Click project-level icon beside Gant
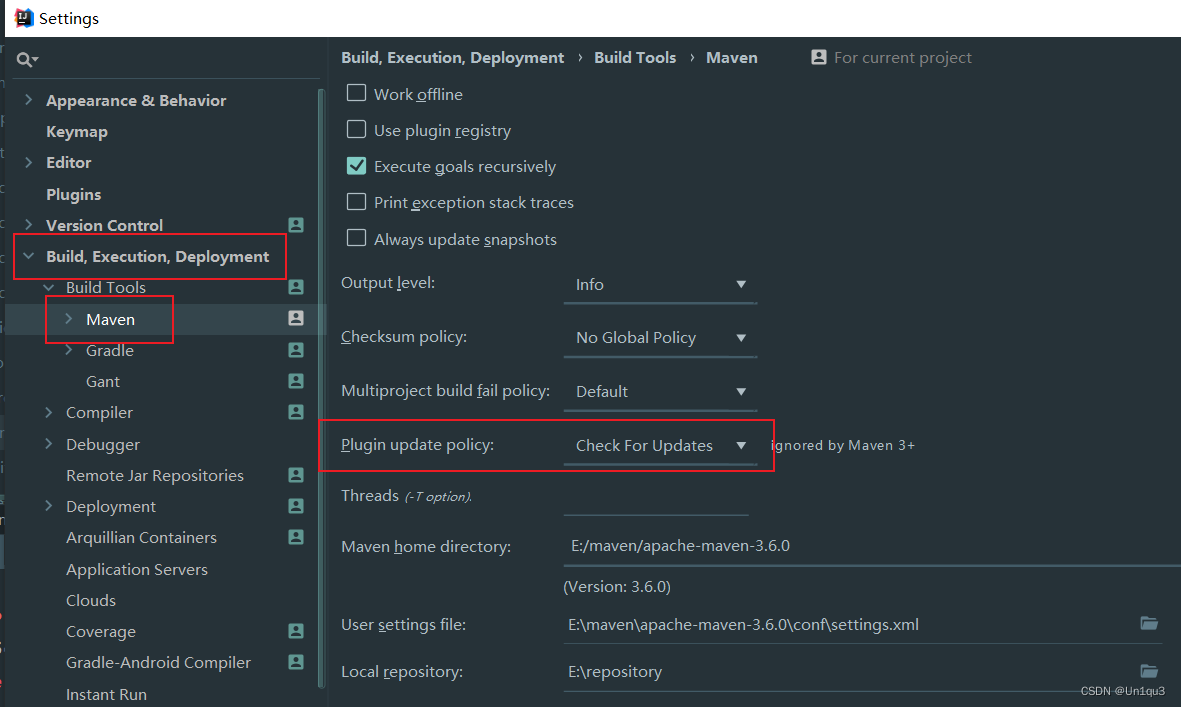 [x=296, y=381]
